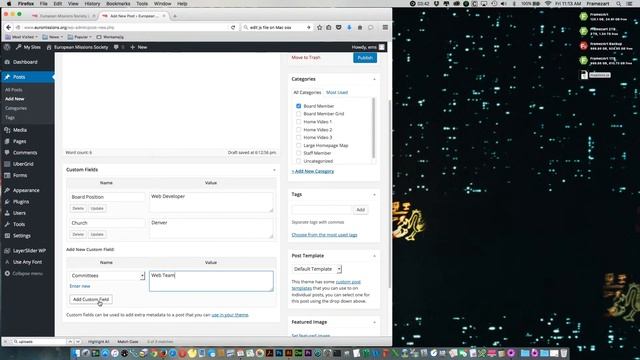The width and height of the screenshot is (640, 360).
Task: Open Users in the admin sidebar
Action: (x=19, y=213)
